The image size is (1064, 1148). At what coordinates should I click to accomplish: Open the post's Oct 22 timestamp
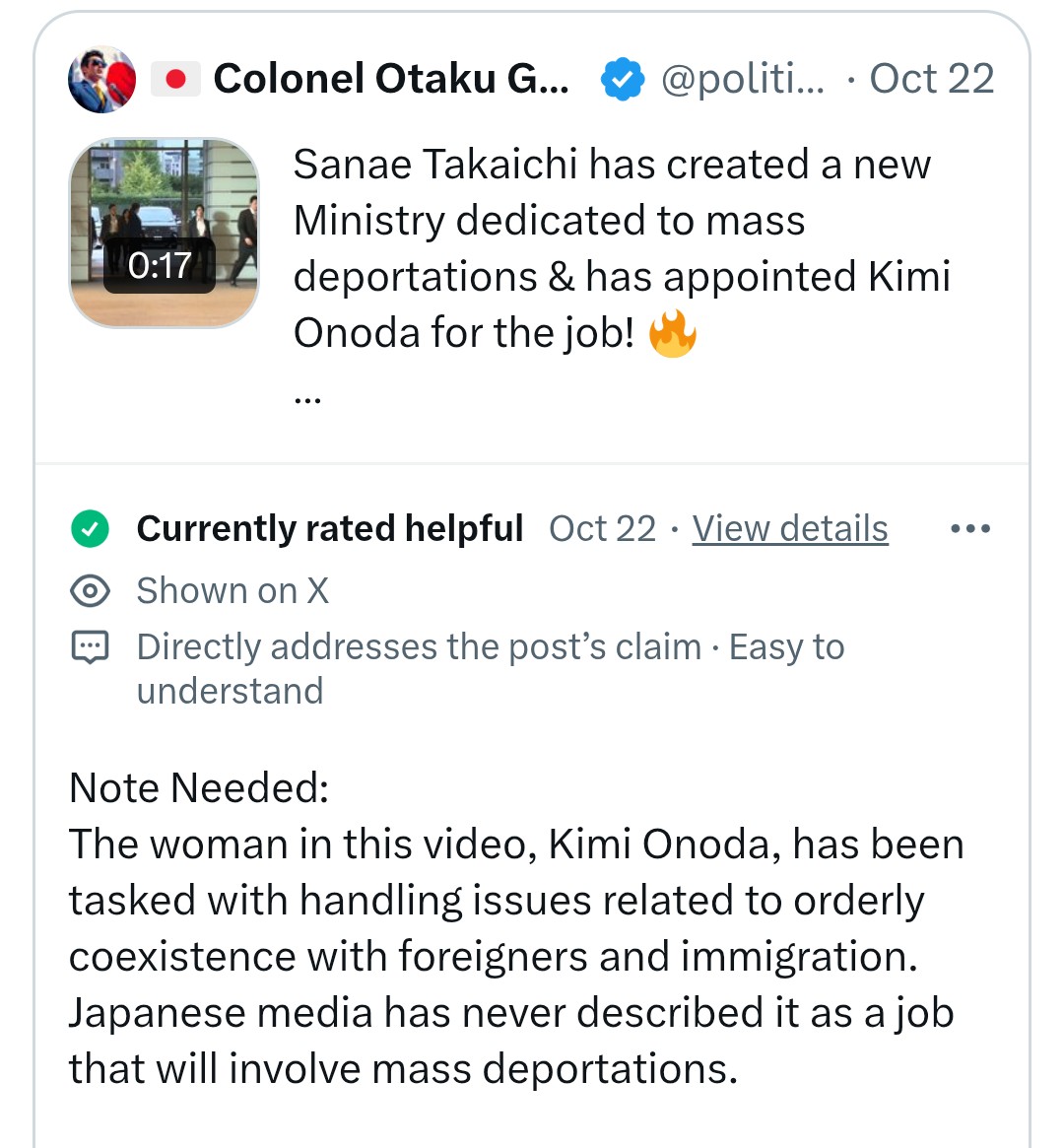931,79
